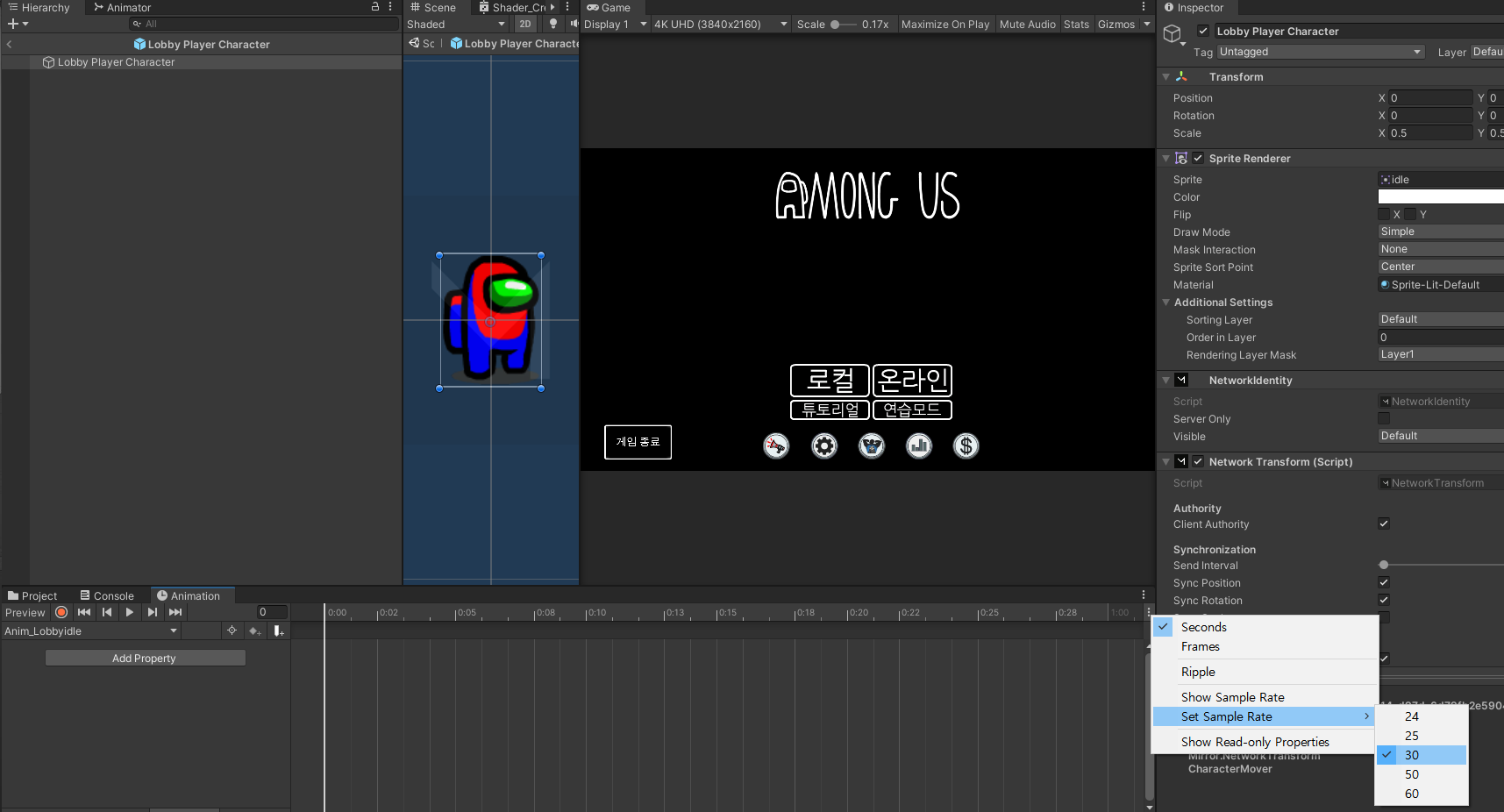The width and height of the screenshot is (1504, 812).
Task: Click the Stats button in Game view
Action: 1076,25
